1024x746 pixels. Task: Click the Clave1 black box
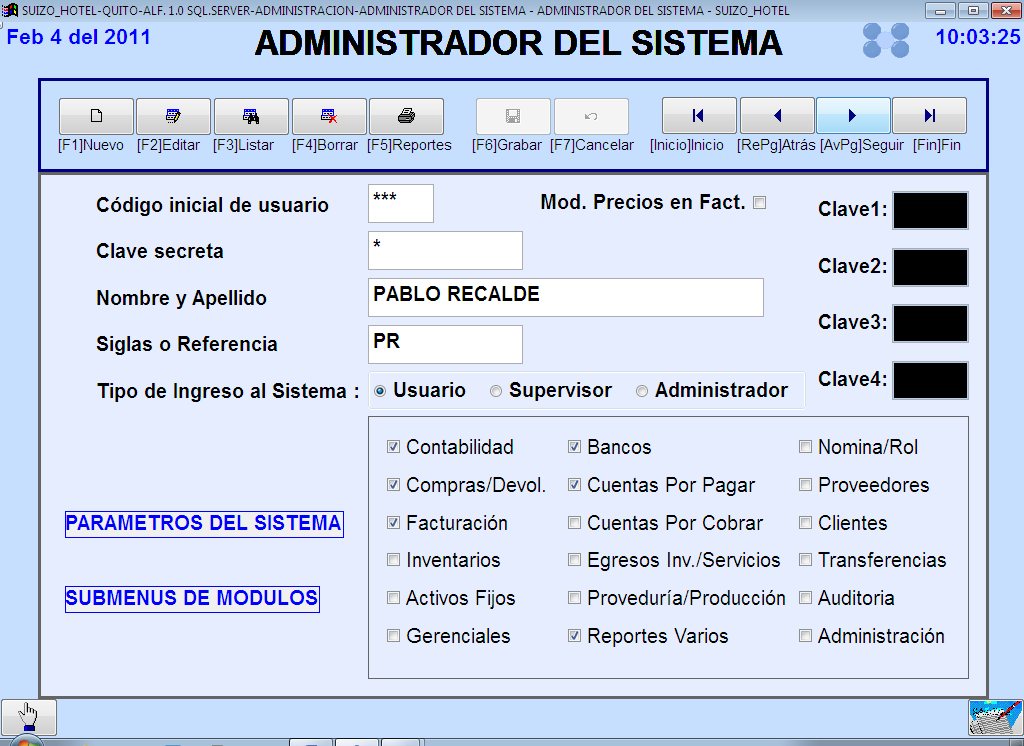tap(930, 211)
